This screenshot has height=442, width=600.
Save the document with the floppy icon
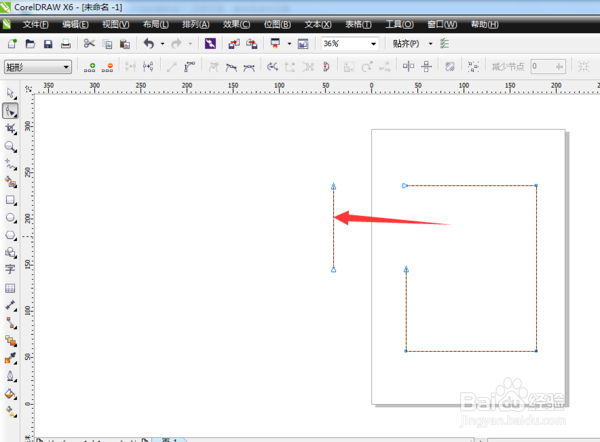click(48, 44)
